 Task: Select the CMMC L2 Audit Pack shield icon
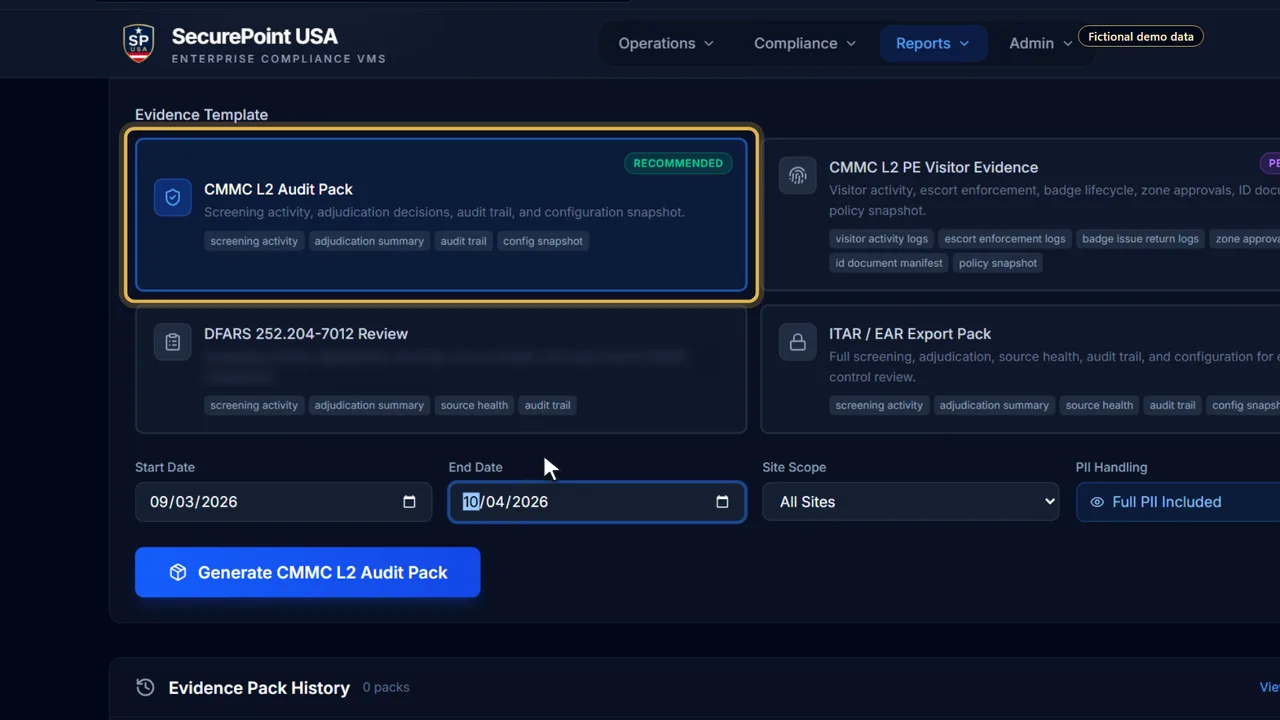173,198
